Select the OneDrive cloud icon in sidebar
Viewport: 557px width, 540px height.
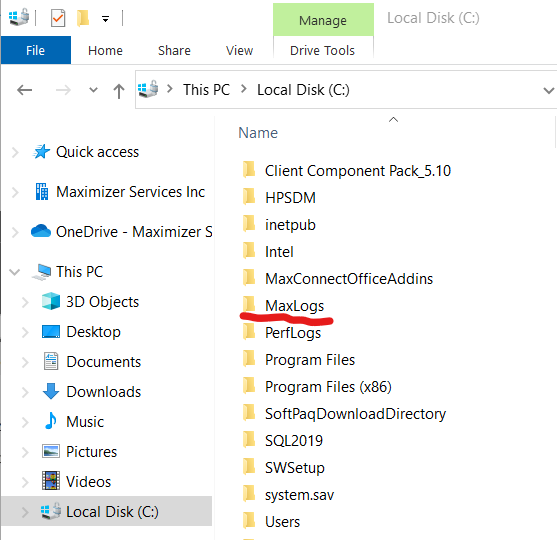41,231
